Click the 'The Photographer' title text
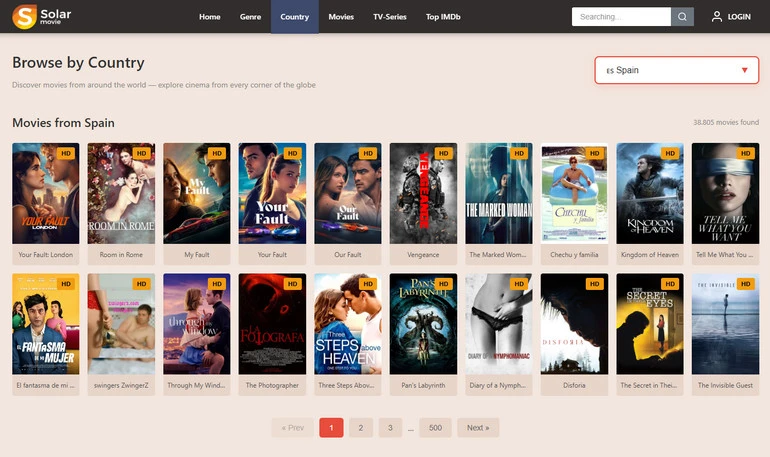The image size is (770, 457). 272,385
